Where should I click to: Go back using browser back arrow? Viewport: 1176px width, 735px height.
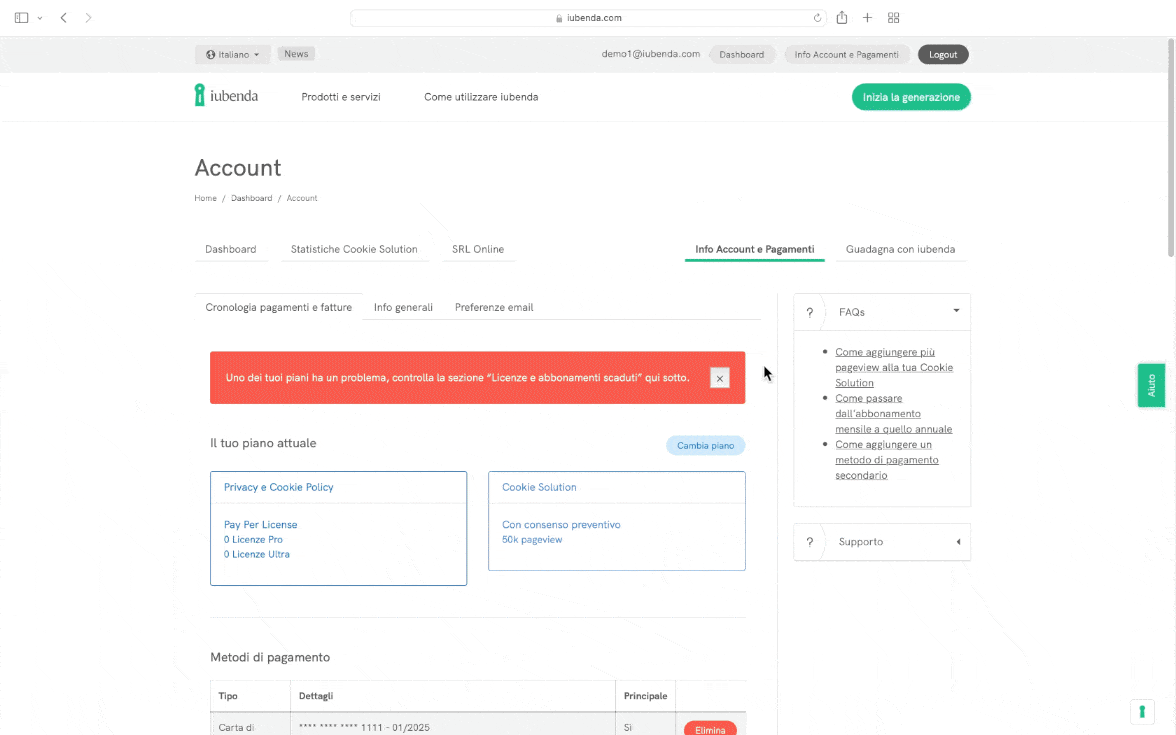tap(64, 18)
